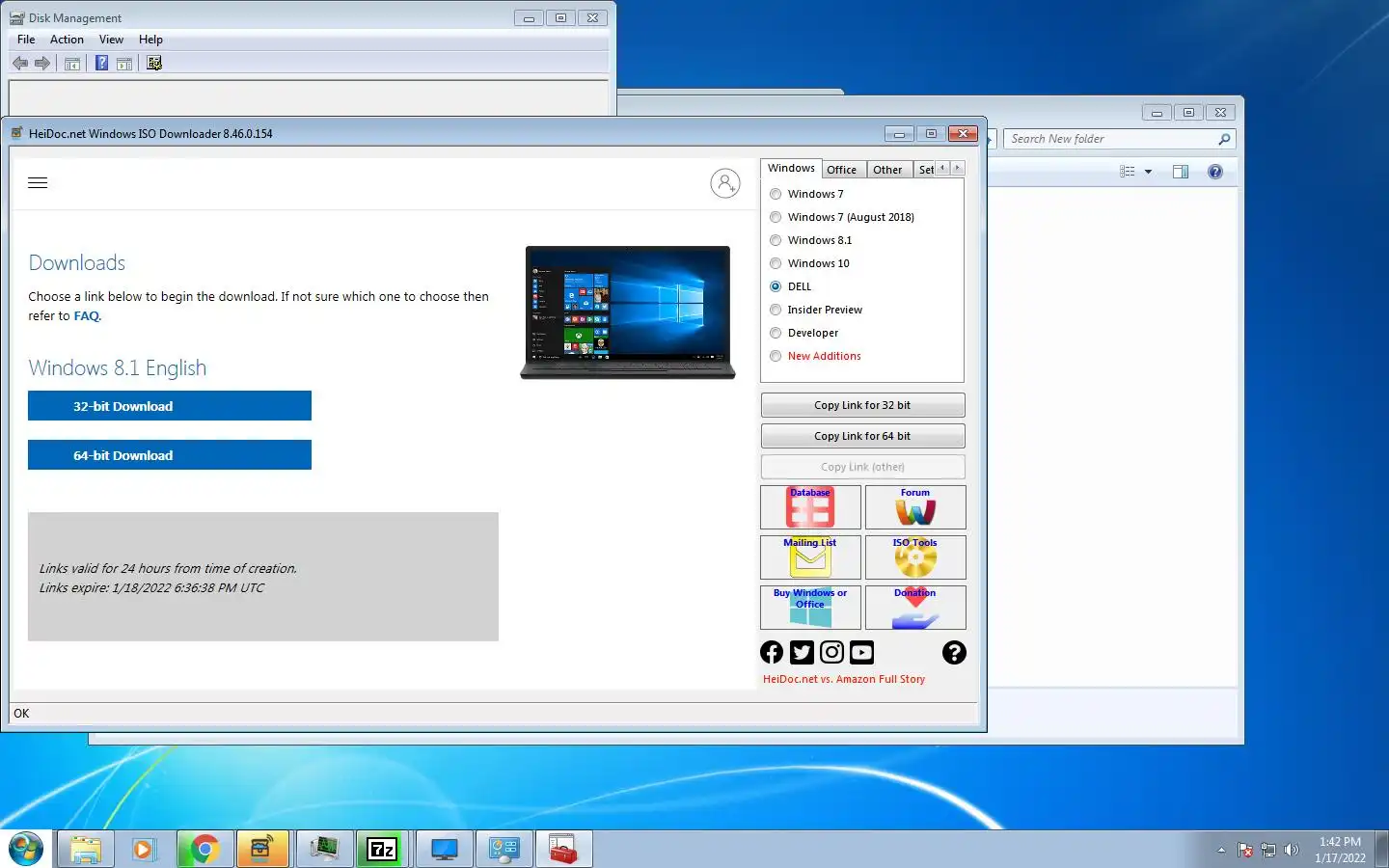This screenshot has height=868, width=1389.
Task: Click Copy Link for 32 bit
Action: 862,405
